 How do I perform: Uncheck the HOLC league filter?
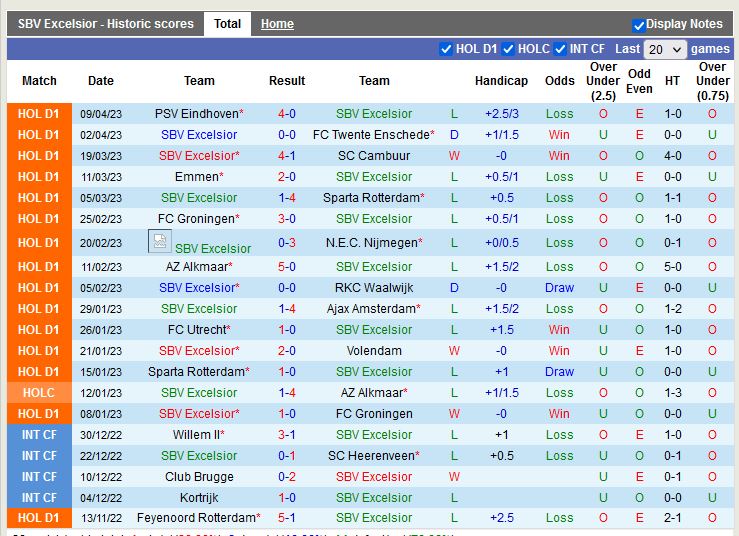point(508,49)
